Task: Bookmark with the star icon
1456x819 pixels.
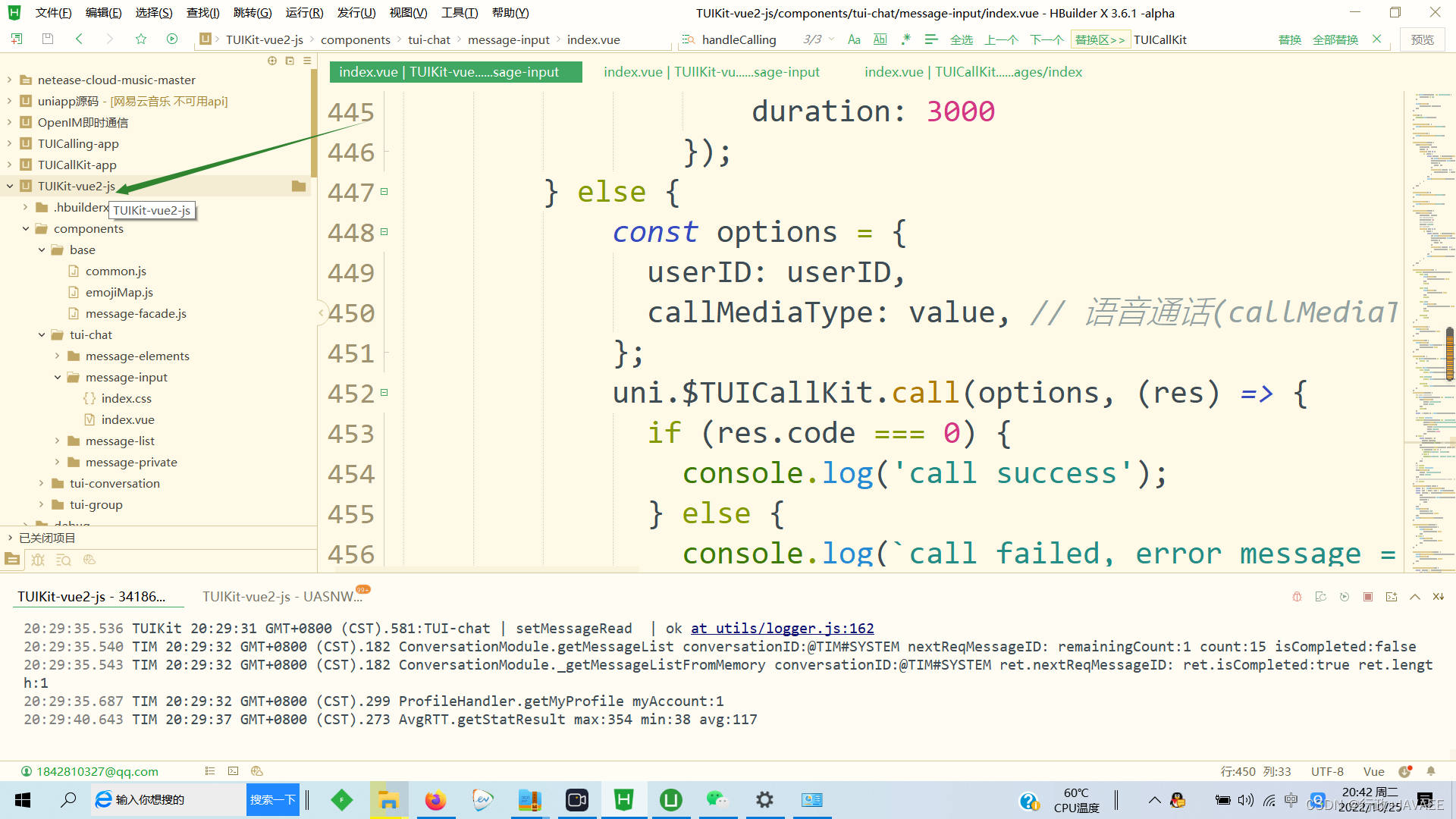Action: (141, 39)
